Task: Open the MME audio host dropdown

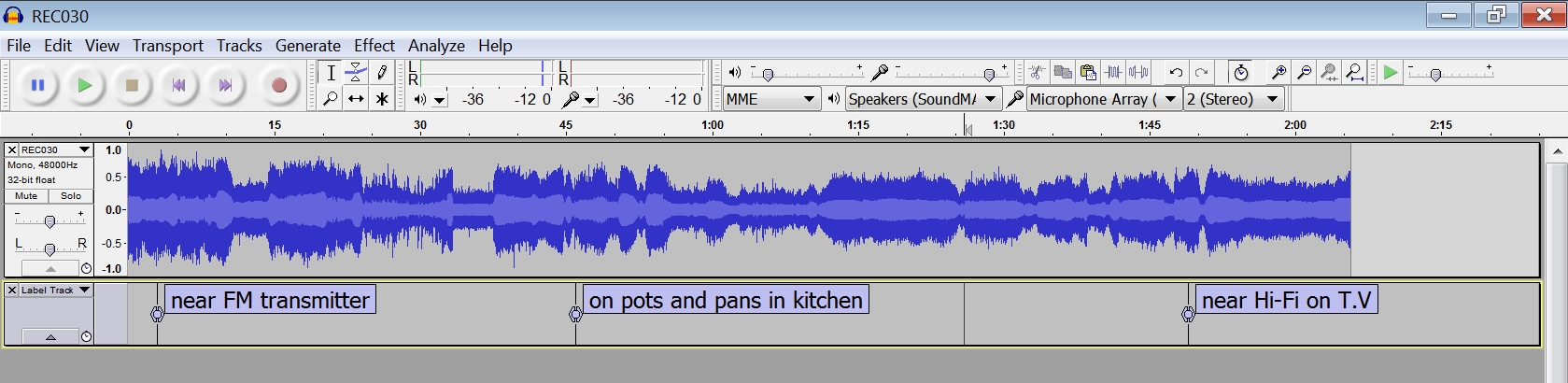Action: tap(771, 99)
